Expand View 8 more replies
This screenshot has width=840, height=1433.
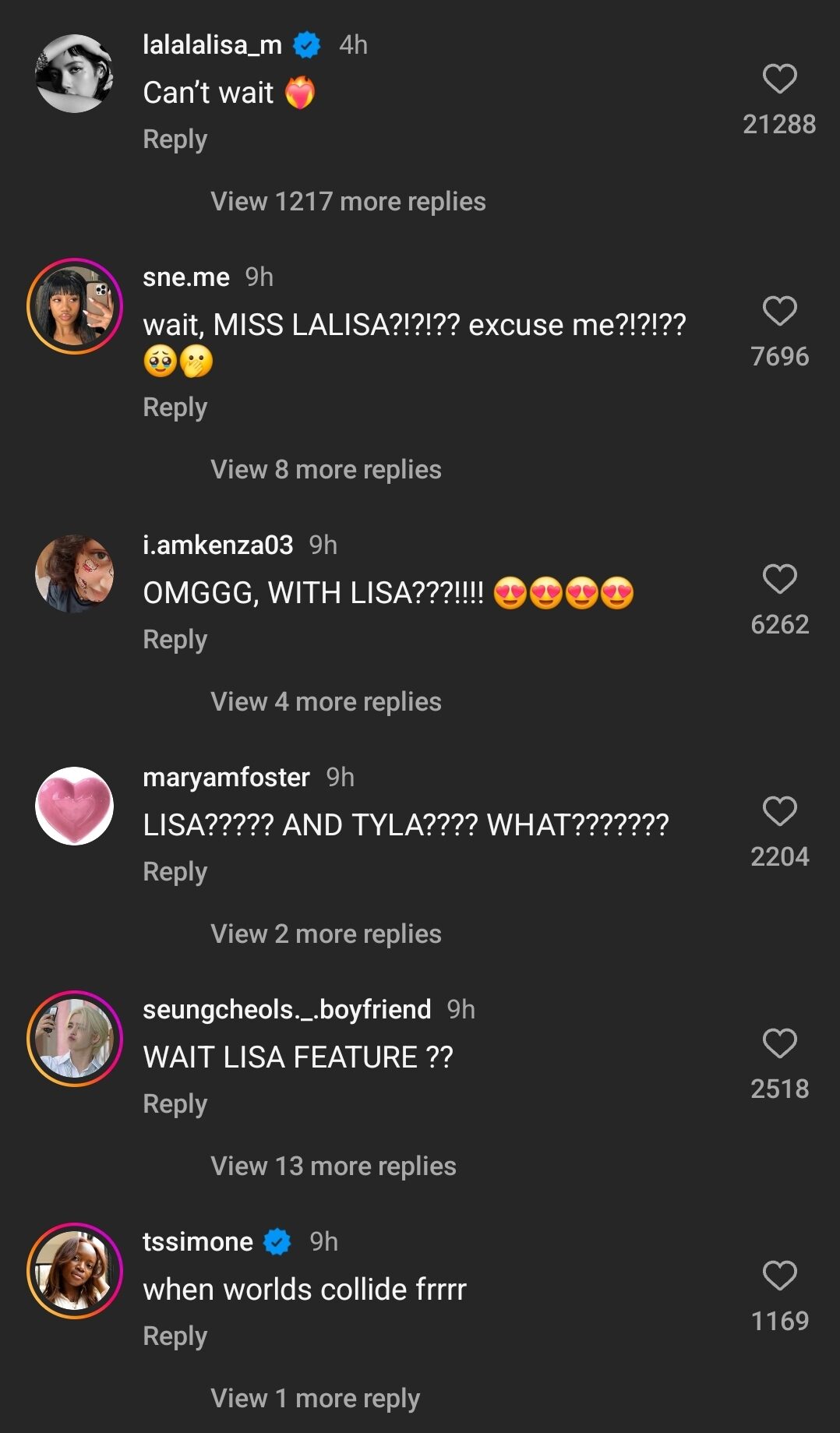(x=326, y=470)
